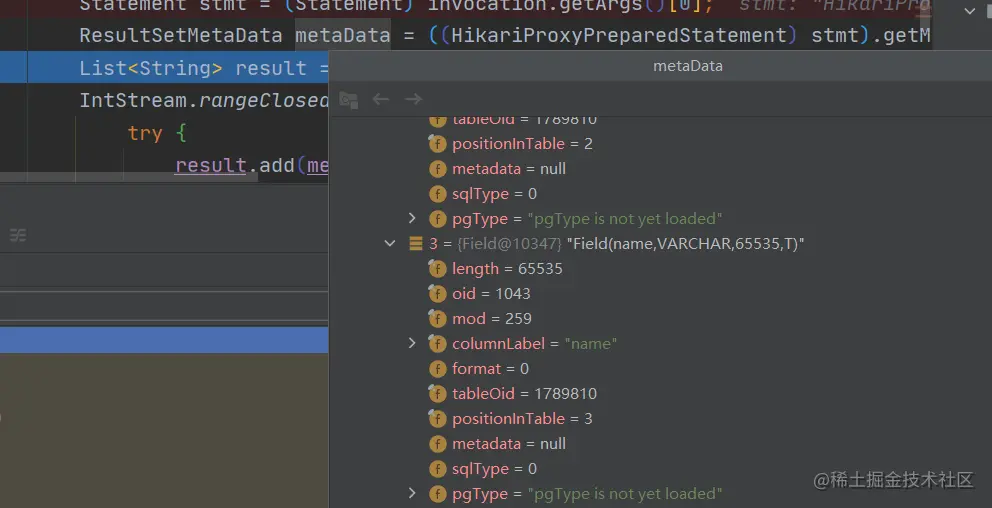Screen dimensions: 992x508
Task: Expand the columnLabel = "name" node
Action: click(x=412, y=343)
